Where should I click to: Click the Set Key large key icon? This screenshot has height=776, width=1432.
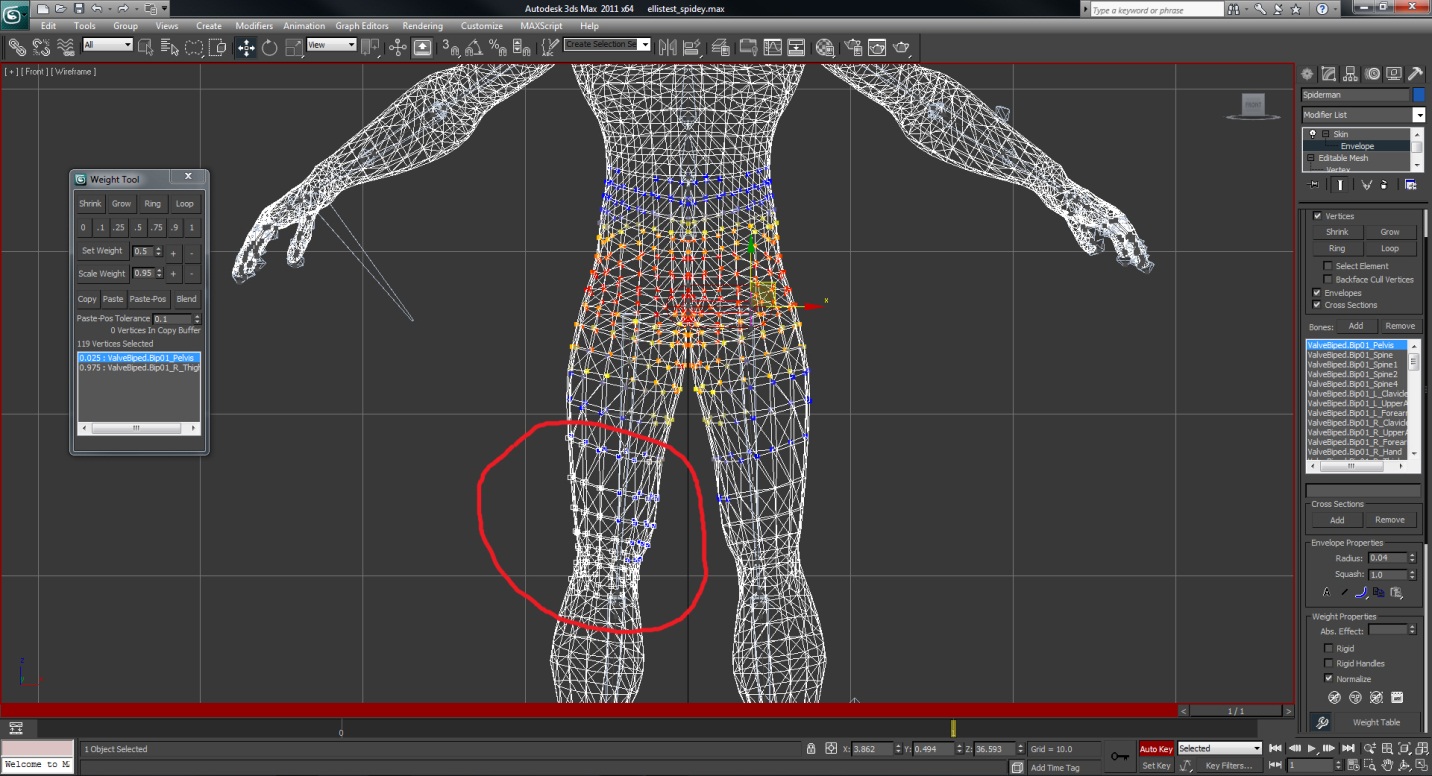(1120, 755)
